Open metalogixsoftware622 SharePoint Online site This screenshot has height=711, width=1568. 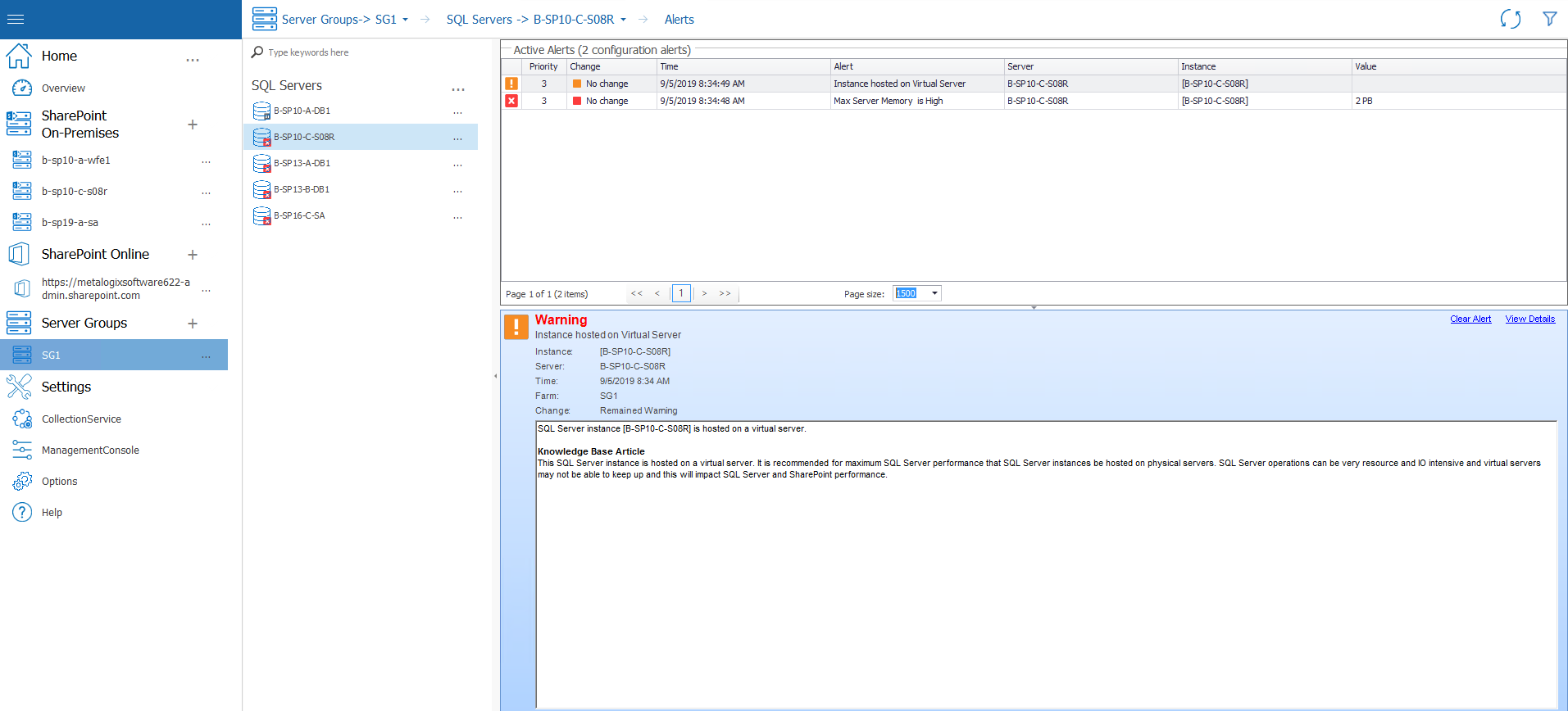(x=116, y=288)
